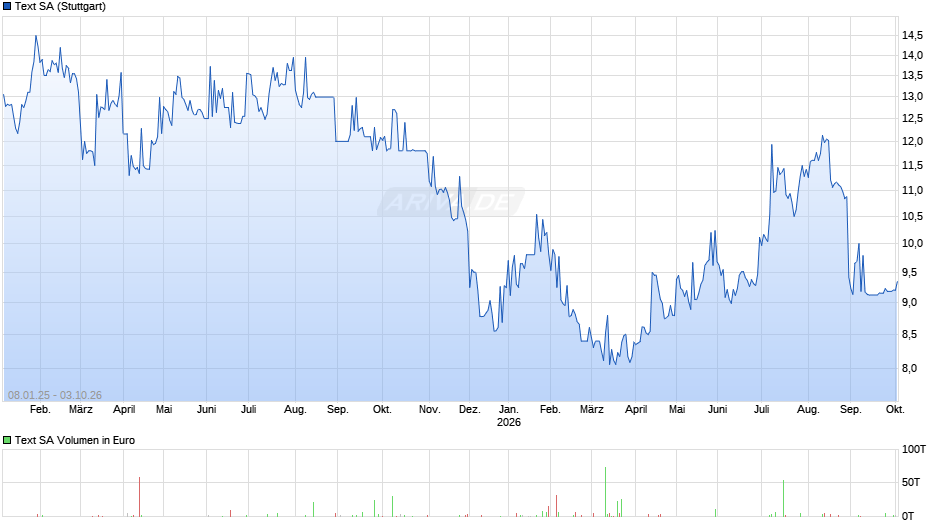940x526 pixels.
Task: Click the 10,5 price axis label
Action: pos(912,217)
